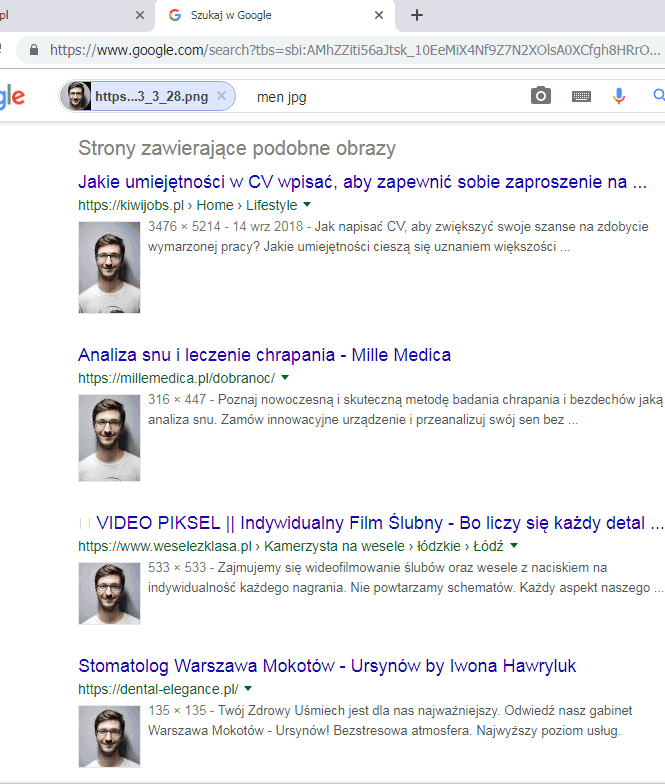Viewport: 665px width, 784px height.
Task: Expand dropdown arrow beside dental-elegance.pl URL
Action: [x=248, y=688]
